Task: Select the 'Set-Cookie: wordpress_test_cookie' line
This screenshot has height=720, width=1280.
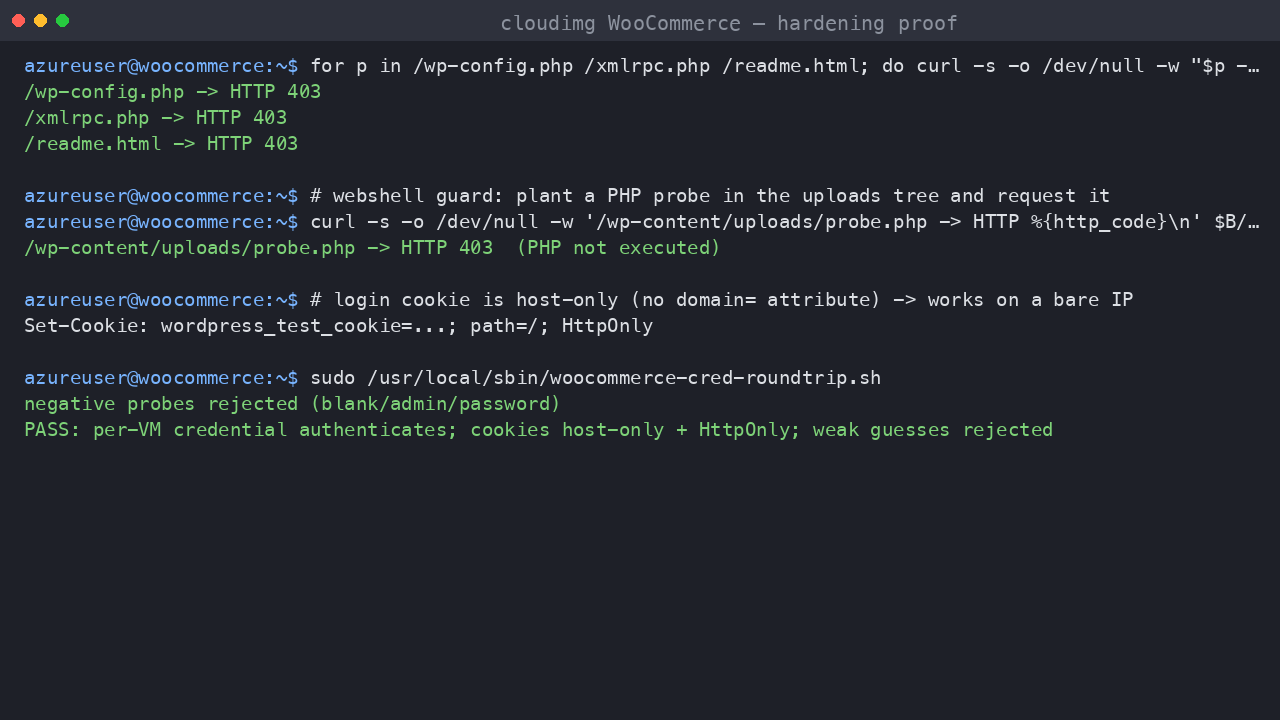Action: [x=339, y=326]
